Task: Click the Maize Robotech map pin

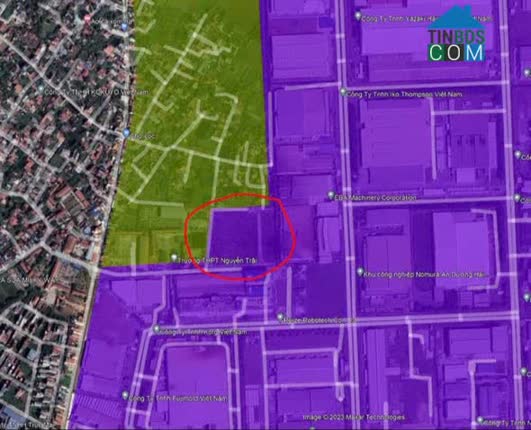Action: coord(280,317)
